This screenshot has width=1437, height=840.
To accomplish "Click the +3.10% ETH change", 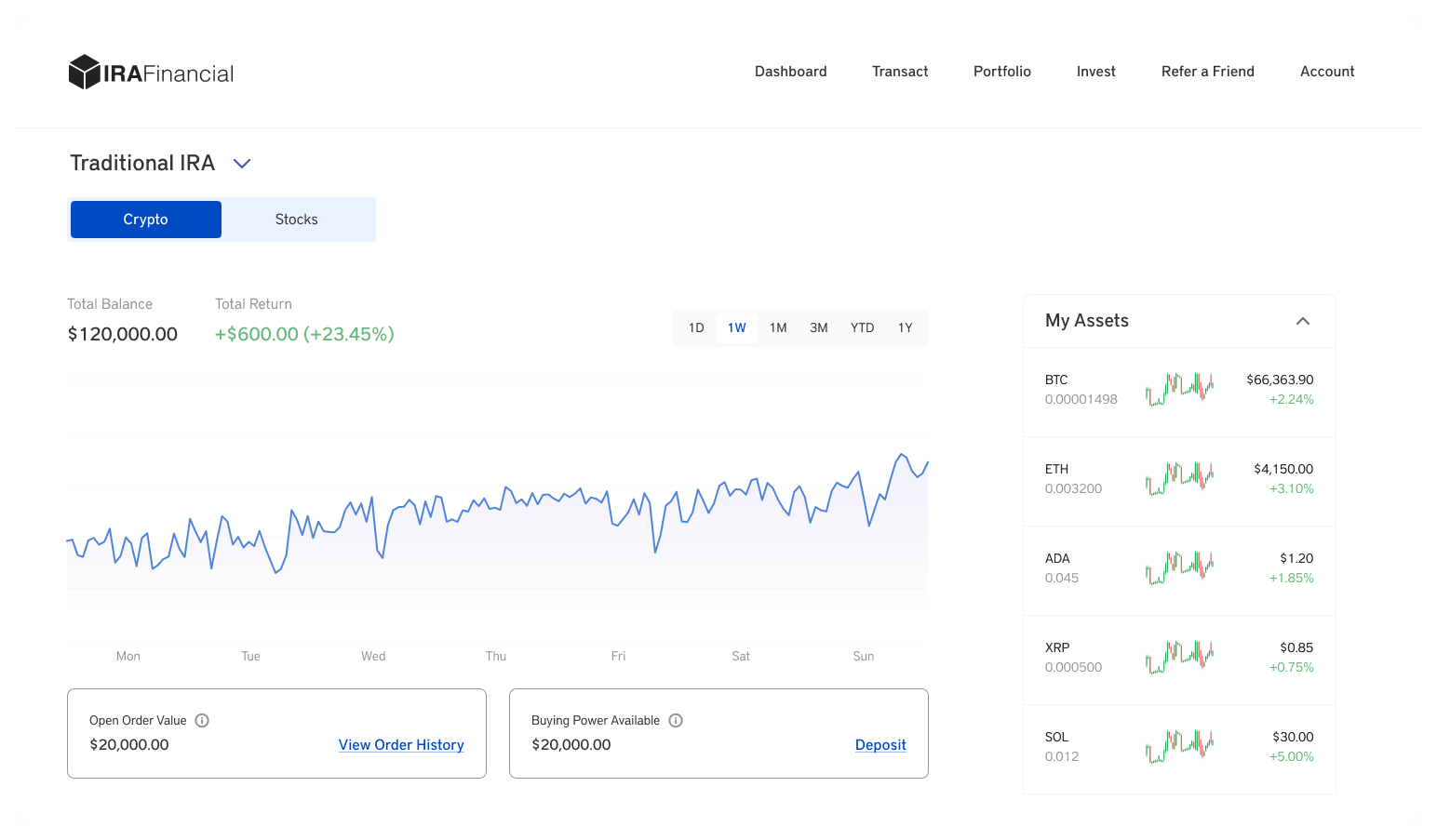I will (x=1291, y=488).
